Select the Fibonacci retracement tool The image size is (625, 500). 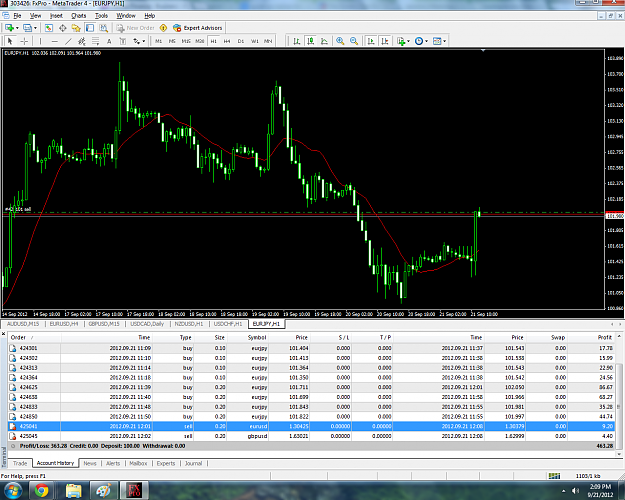coord(95,41)
